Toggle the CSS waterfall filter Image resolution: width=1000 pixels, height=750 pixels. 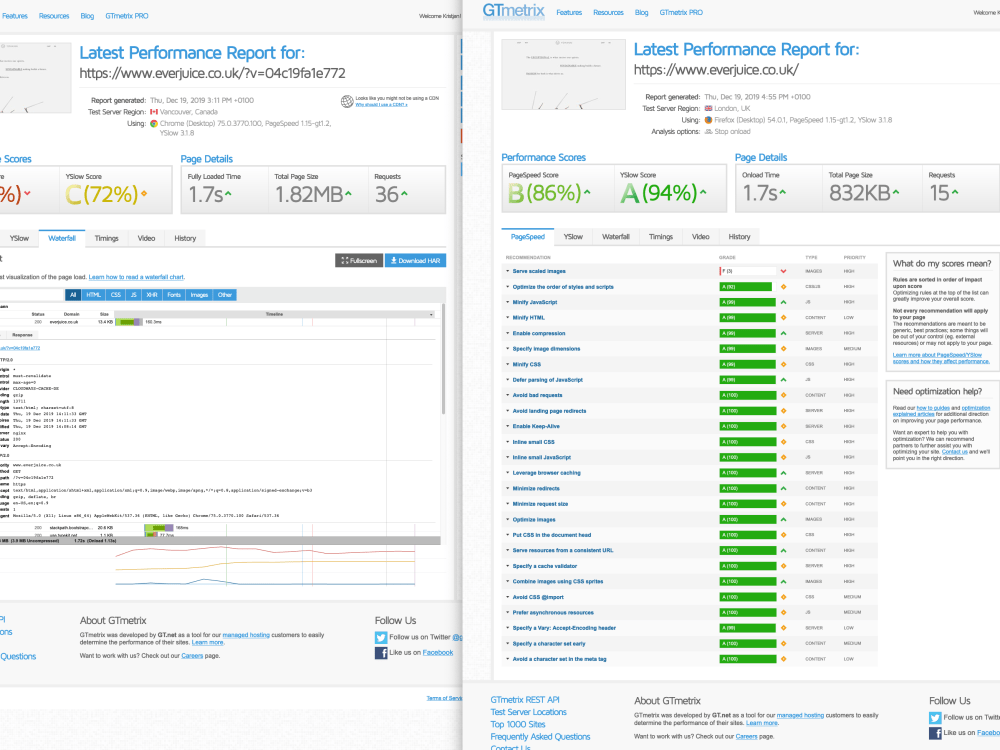coord(115,295)
